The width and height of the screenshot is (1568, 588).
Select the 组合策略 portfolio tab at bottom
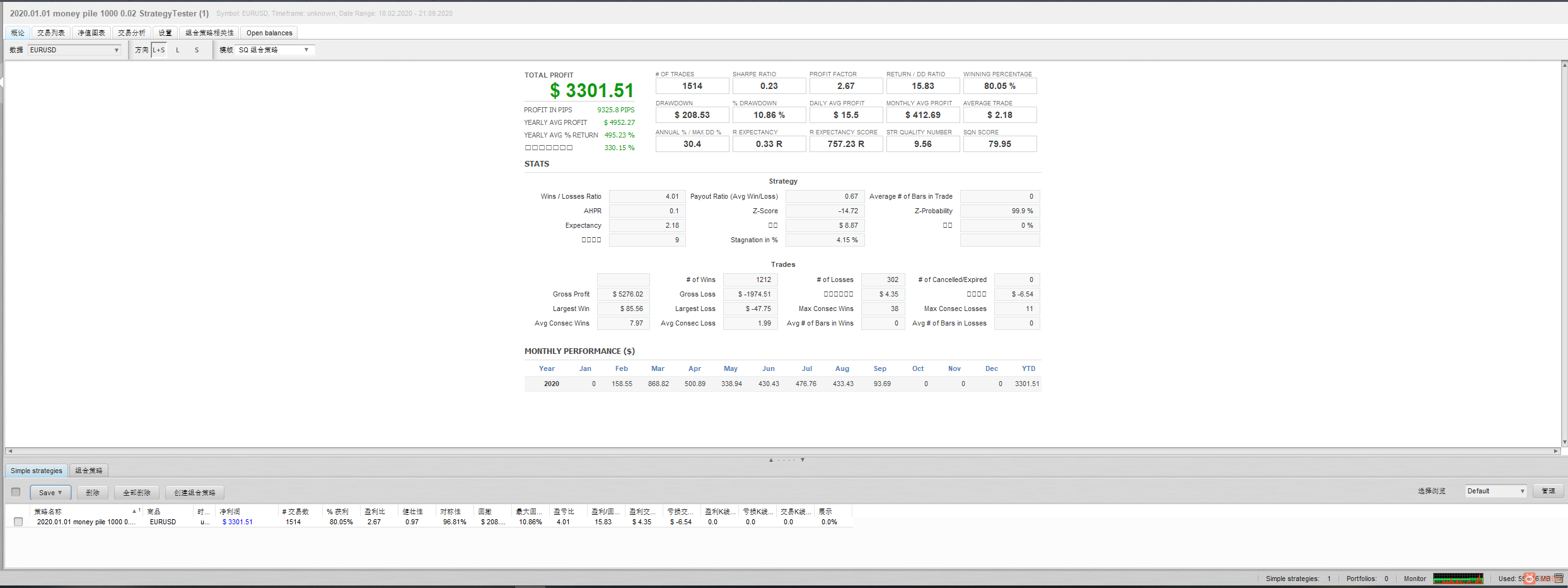point(89,471)
